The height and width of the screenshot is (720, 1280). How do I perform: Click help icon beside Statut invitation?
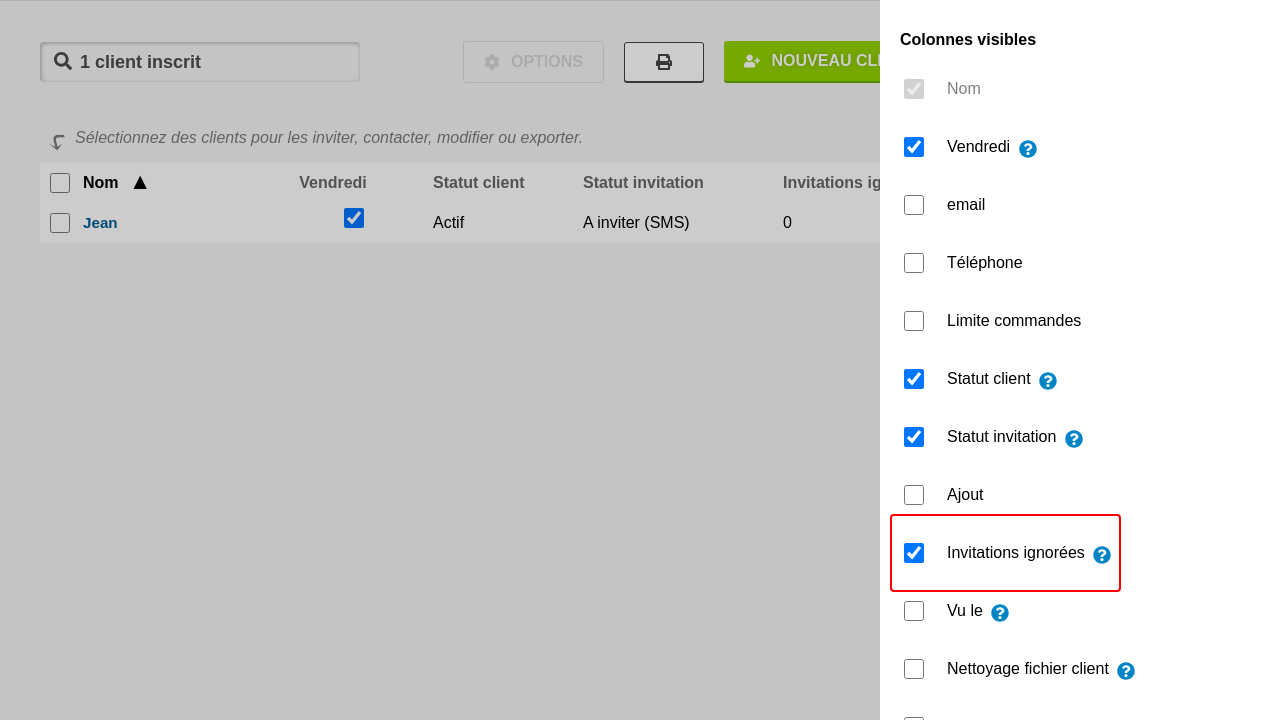point(1074,439)
